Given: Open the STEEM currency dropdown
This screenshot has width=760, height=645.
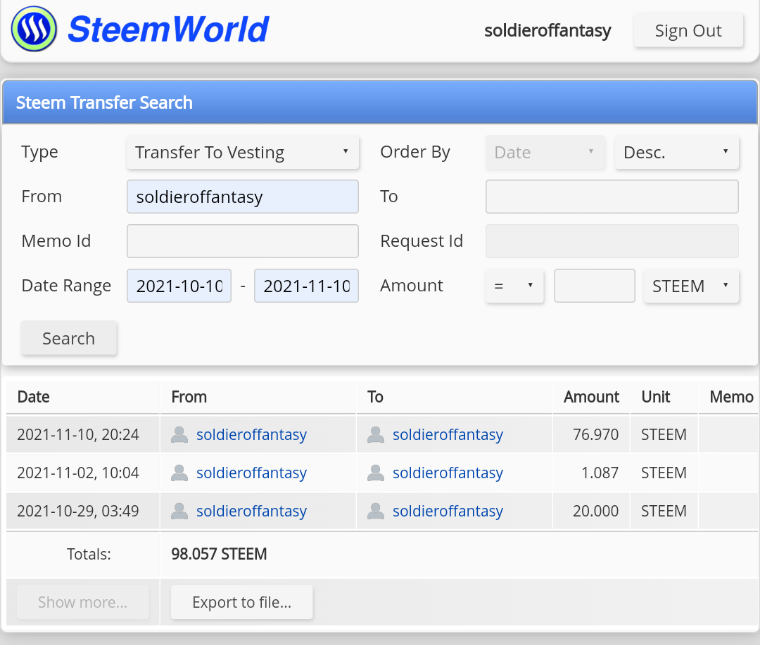Looking at the screenshot, I should coord(691,286).
